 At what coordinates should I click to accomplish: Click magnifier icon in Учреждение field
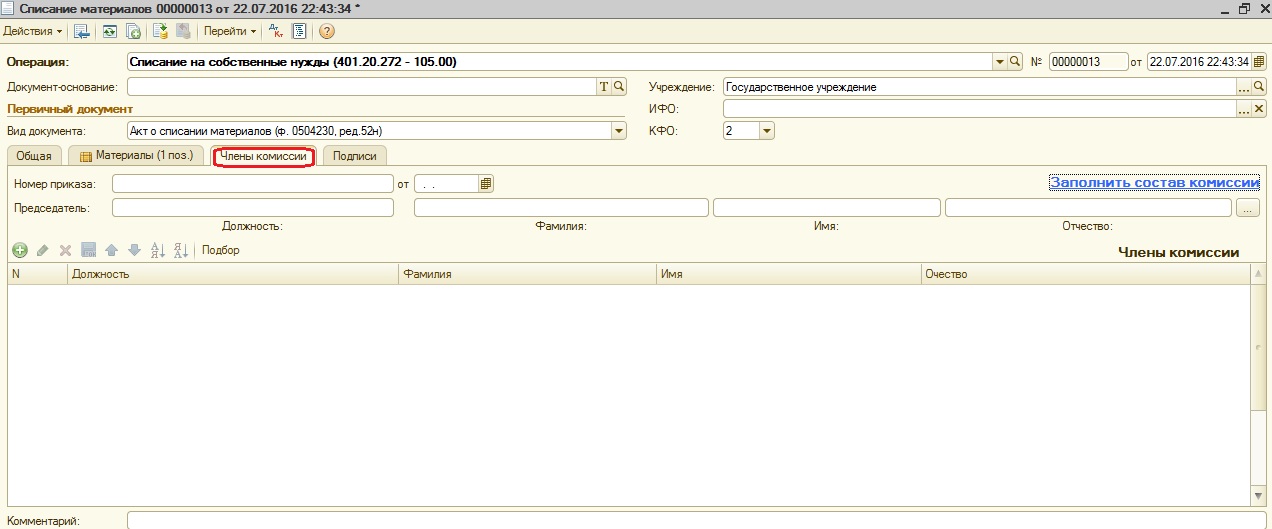[x=1259, y=87]
